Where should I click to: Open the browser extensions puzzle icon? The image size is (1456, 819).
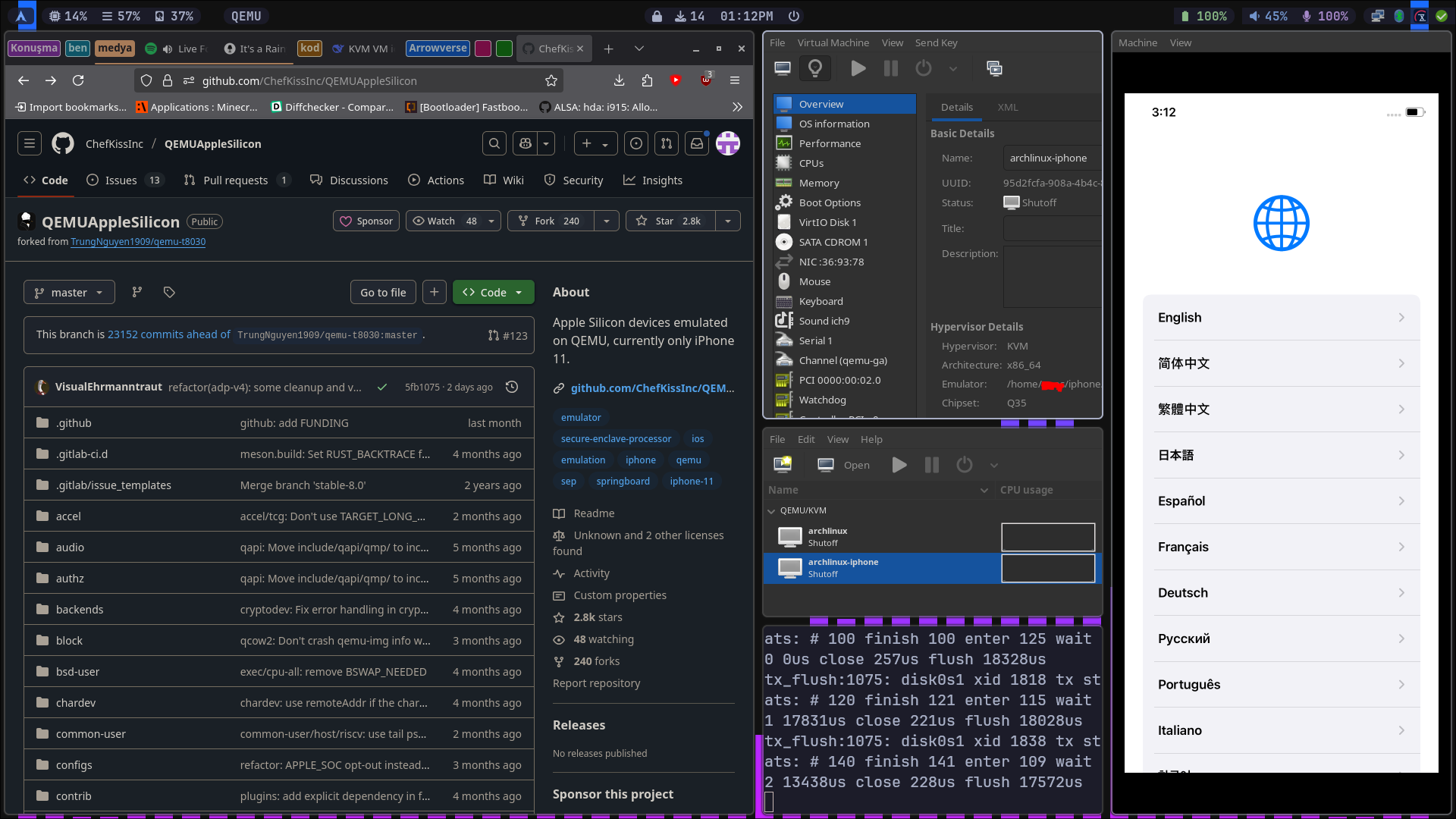[x=647, y=81]
